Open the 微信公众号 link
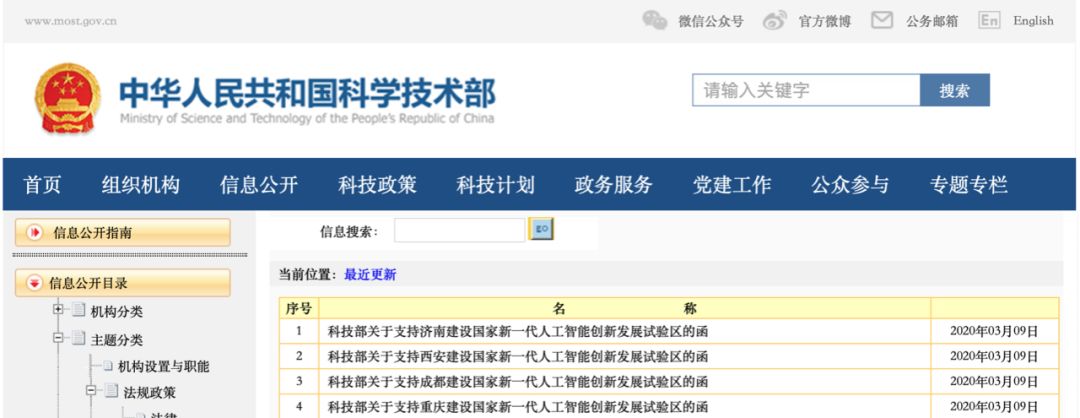 coord(711,21)
